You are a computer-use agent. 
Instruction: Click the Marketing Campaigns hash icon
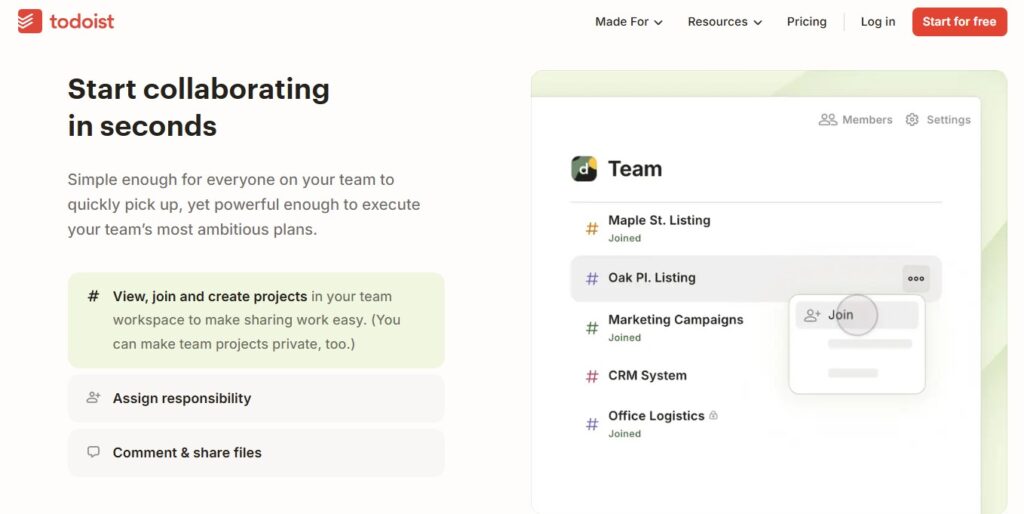coord(592,327)
